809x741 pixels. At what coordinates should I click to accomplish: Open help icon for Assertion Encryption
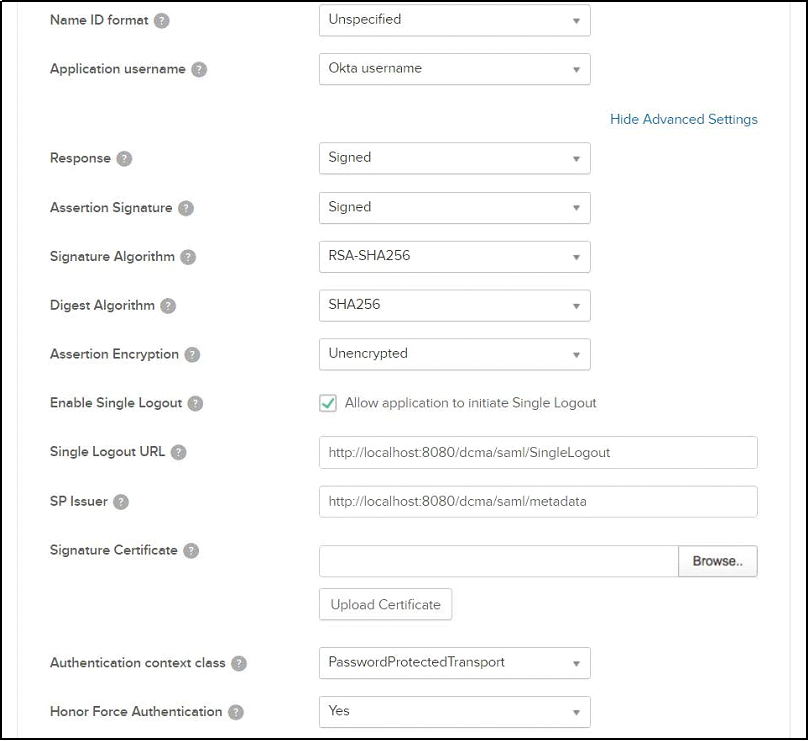click(x=192, y=355)
